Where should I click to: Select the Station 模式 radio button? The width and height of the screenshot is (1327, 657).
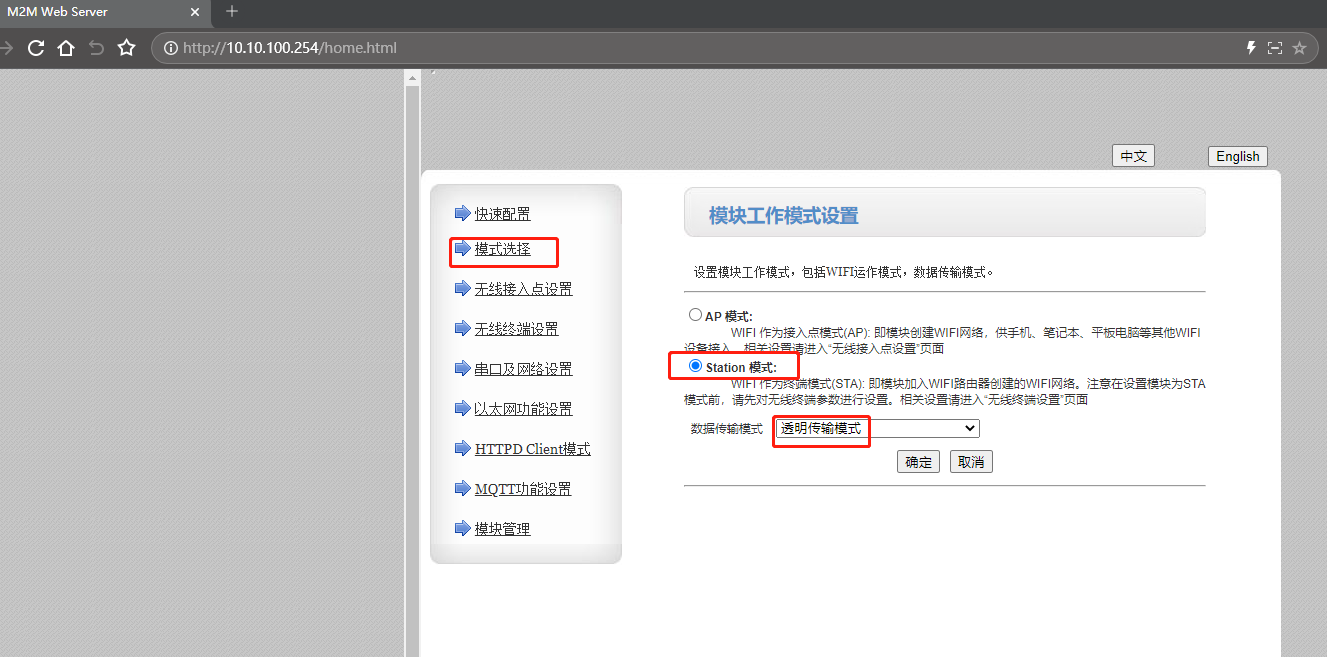coord(695,366)
